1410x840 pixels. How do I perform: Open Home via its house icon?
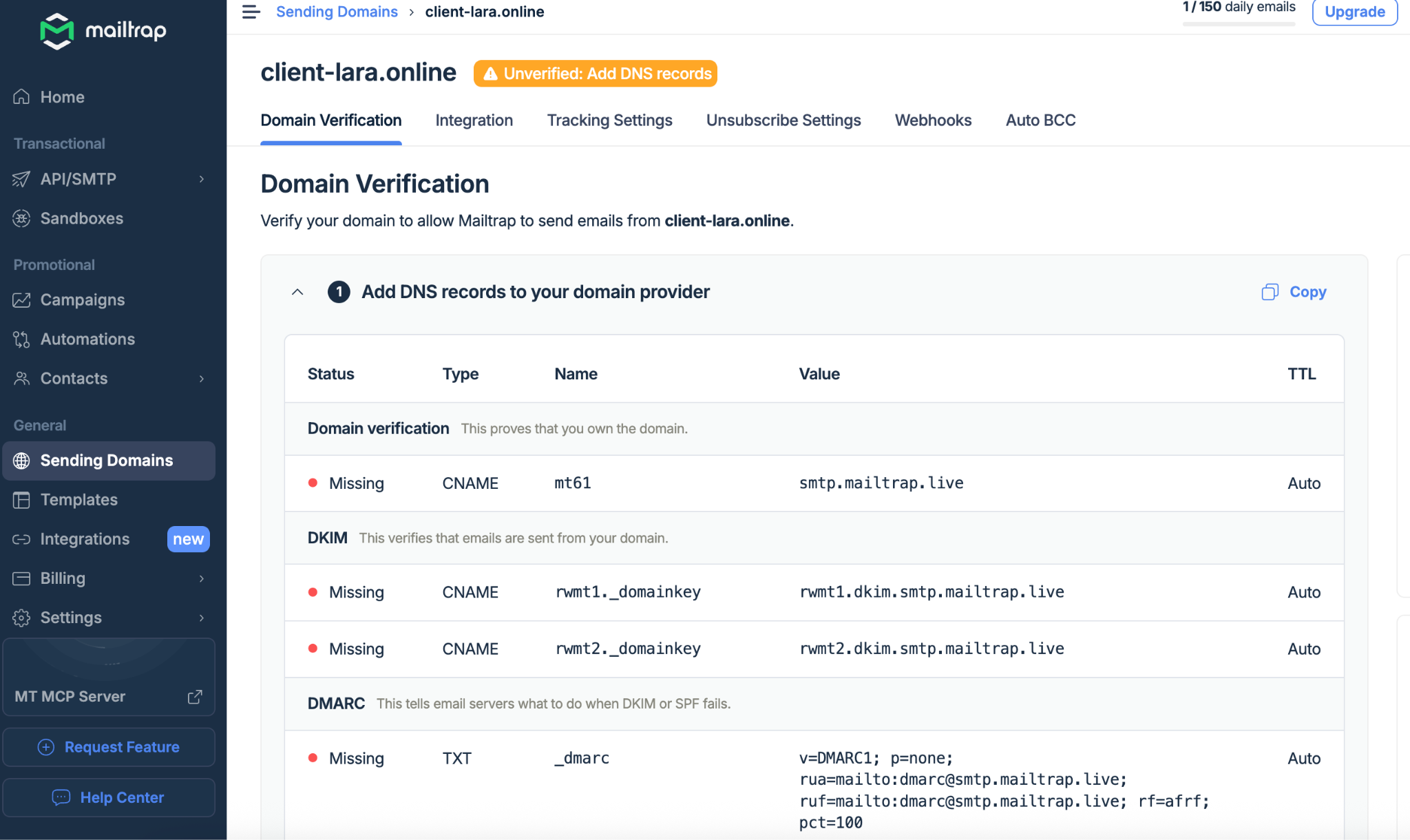coord(21,97)
